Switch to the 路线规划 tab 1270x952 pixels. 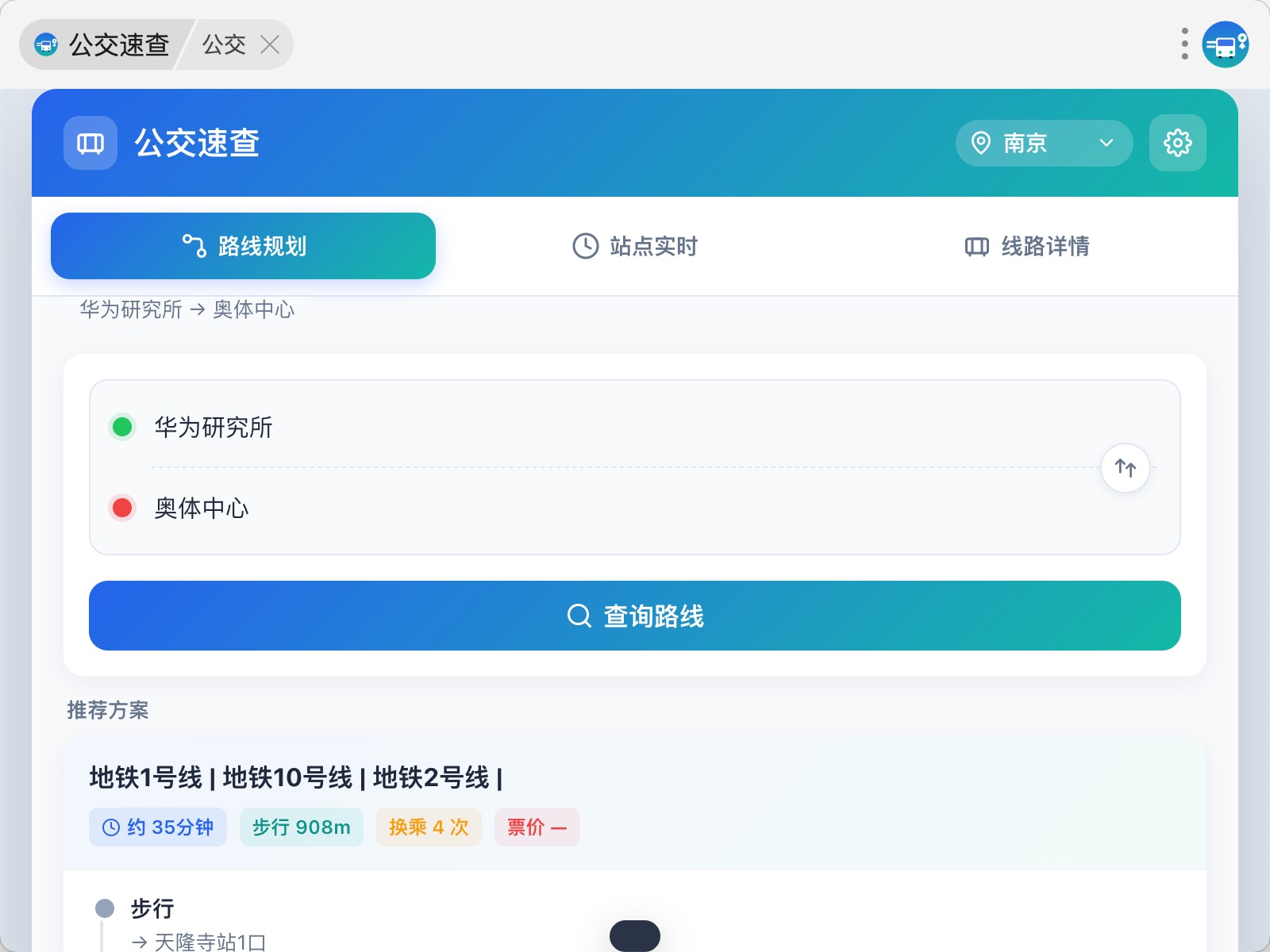pyautogui.click(x=243, y=246)
